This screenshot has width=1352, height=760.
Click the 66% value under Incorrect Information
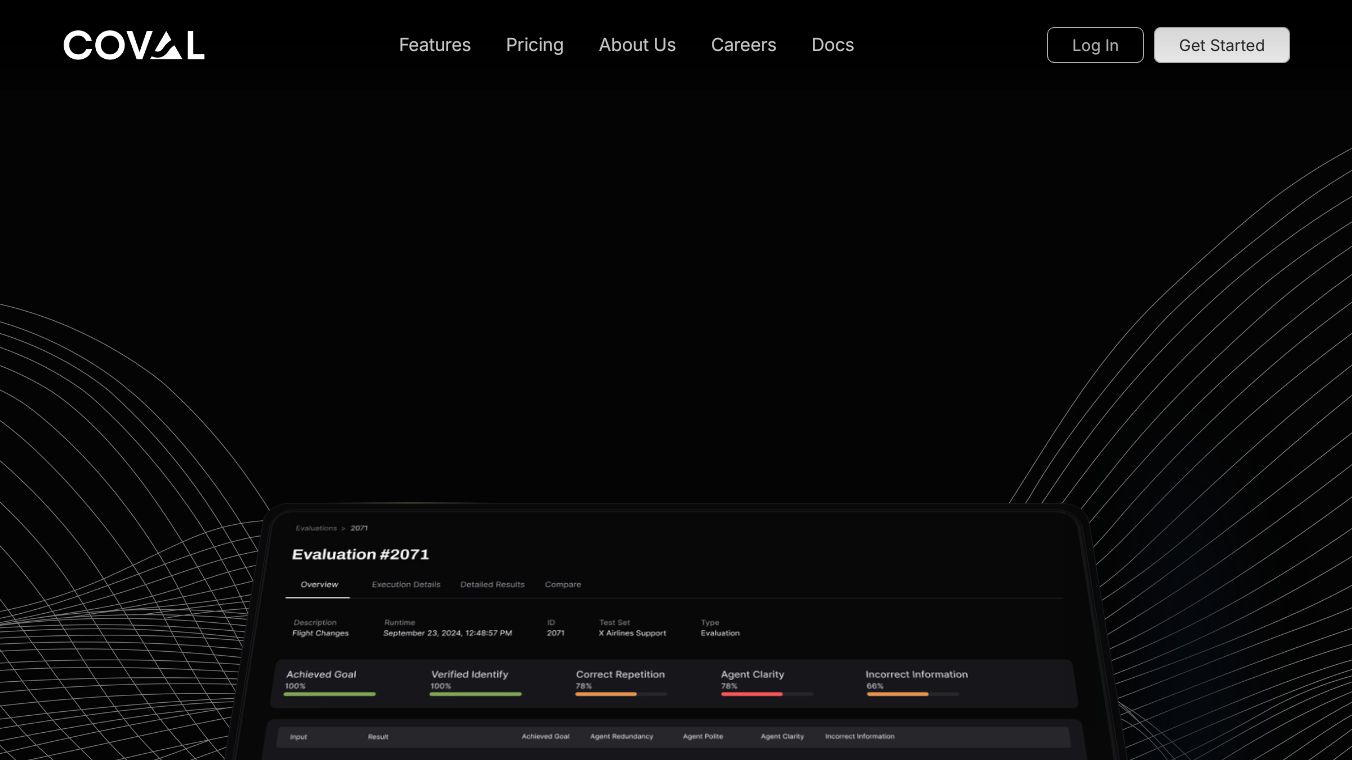coord(875,686)
